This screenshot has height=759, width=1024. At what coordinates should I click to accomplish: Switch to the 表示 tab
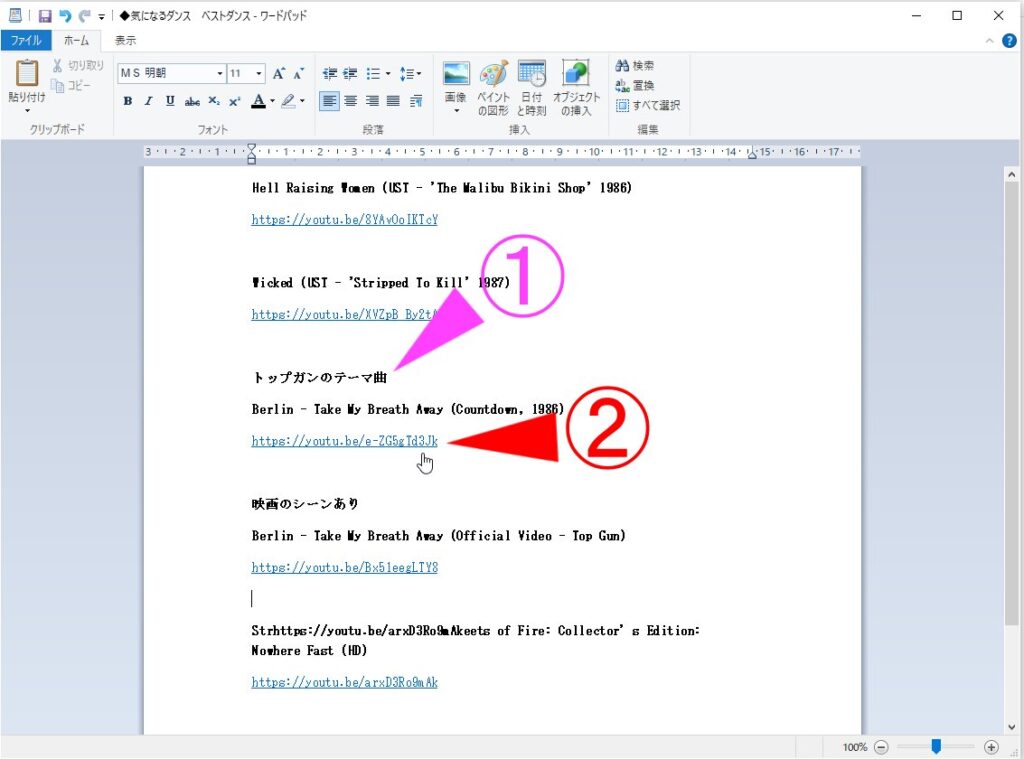125,40
